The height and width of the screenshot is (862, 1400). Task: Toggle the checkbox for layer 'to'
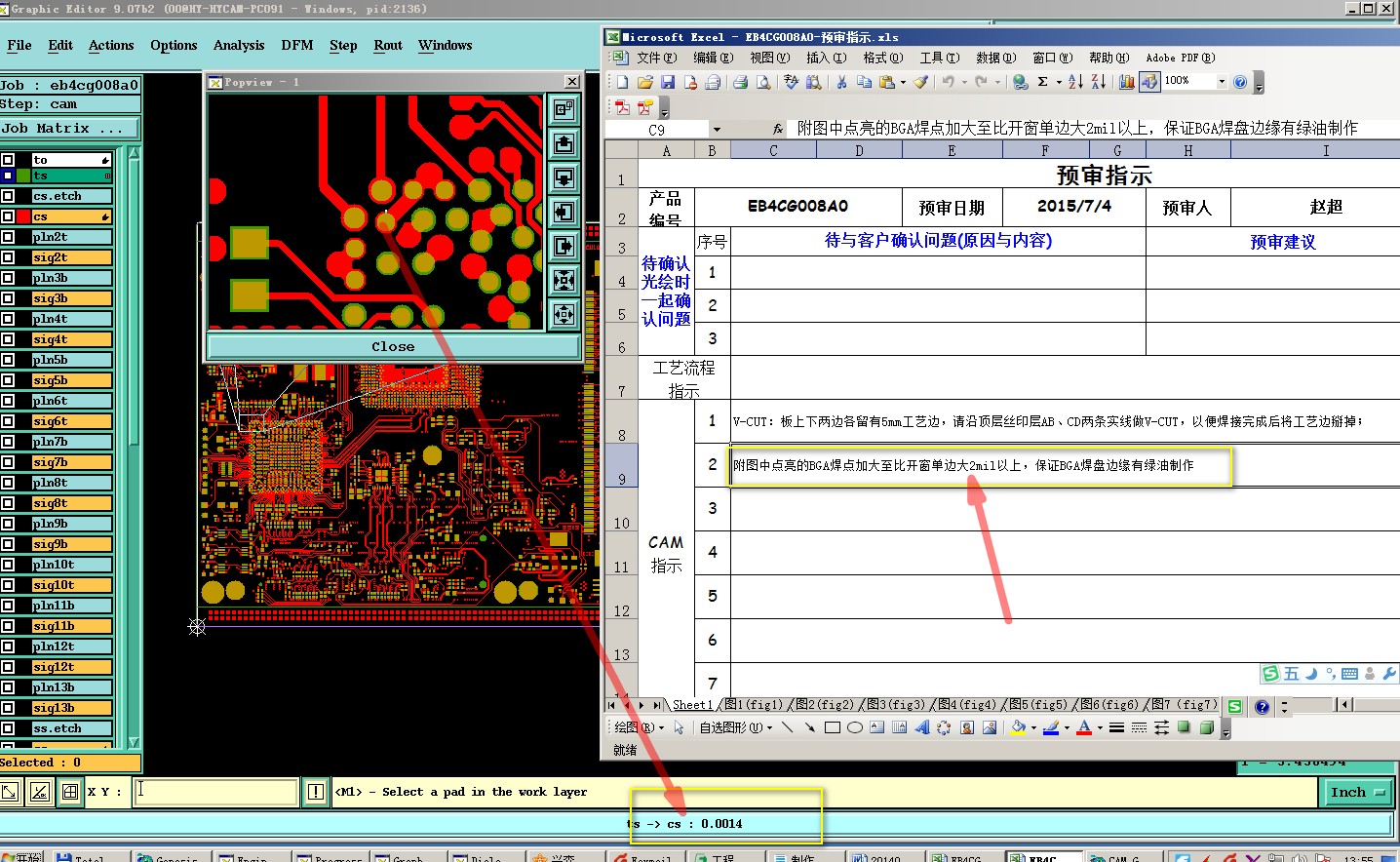[8, 160]
